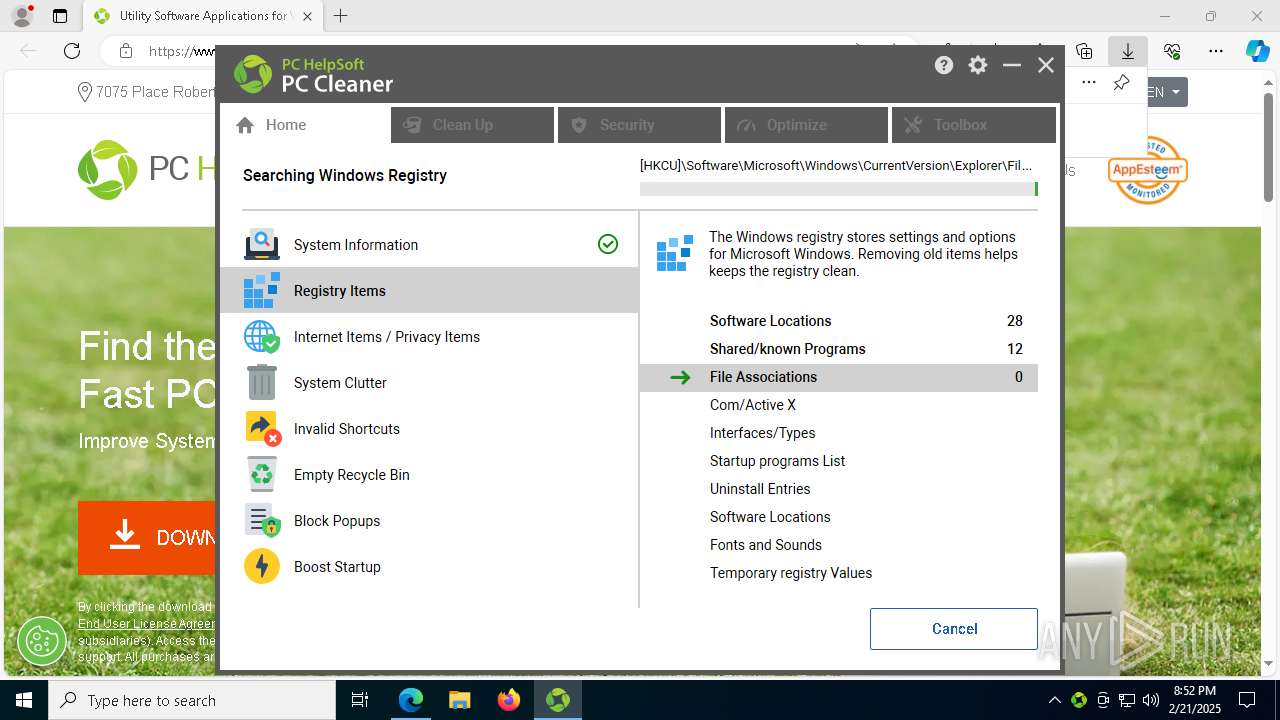Click the System Information scanner icon
Image resolution: width=1280 pixels, height=720 pixels.
[x=262, y=244]
